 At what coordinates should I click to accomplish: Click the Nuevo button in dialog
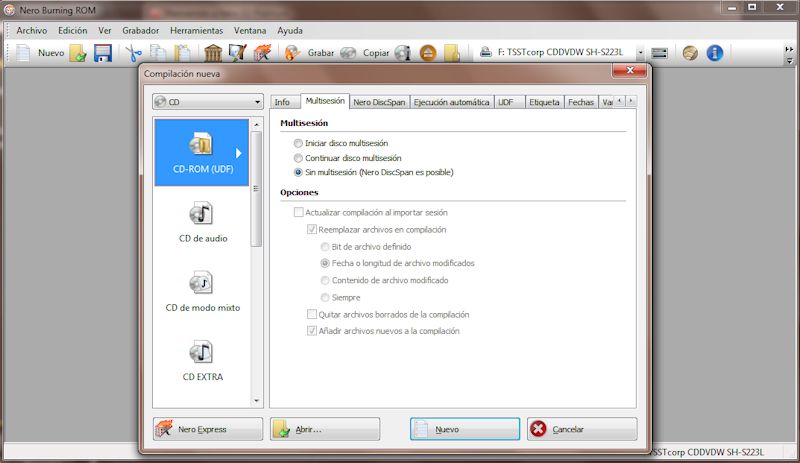465,429
